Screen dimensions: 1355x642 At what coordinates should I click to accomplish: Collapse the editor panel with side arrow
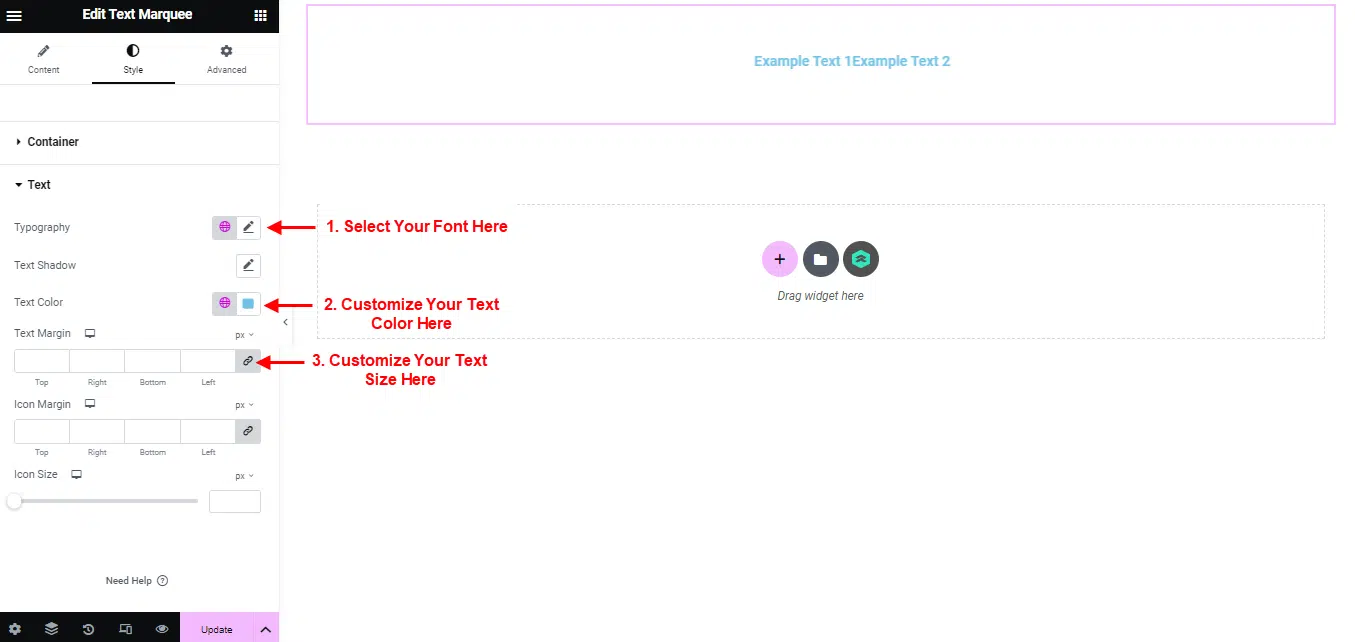point(285,322)
